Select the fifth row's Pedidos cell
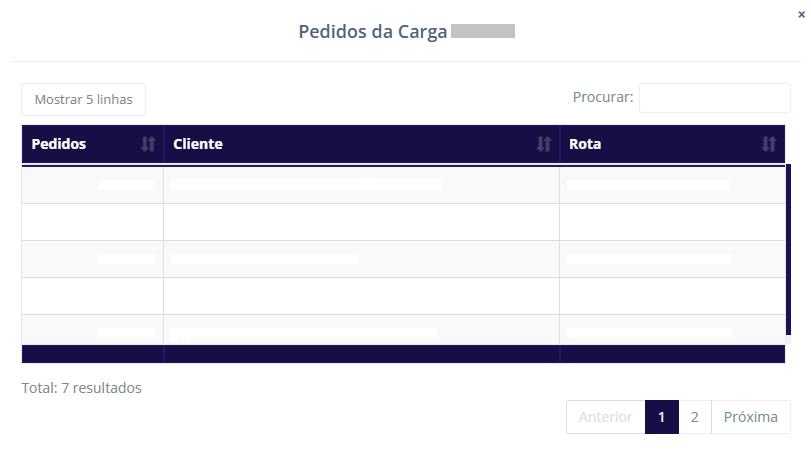 click(x=92, y=330)
